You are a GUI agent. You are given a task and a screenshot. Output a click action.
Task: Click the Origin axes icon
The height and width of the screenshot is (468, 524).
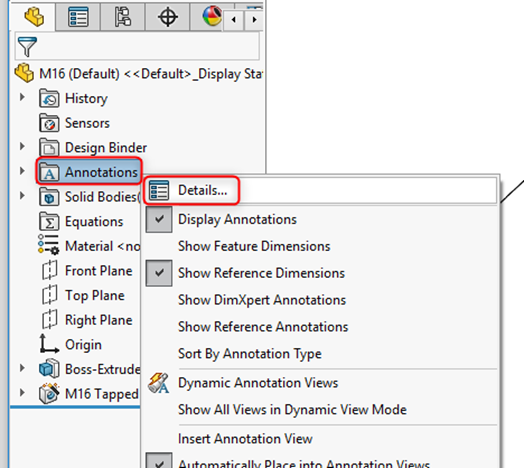[x=49, y=344]
